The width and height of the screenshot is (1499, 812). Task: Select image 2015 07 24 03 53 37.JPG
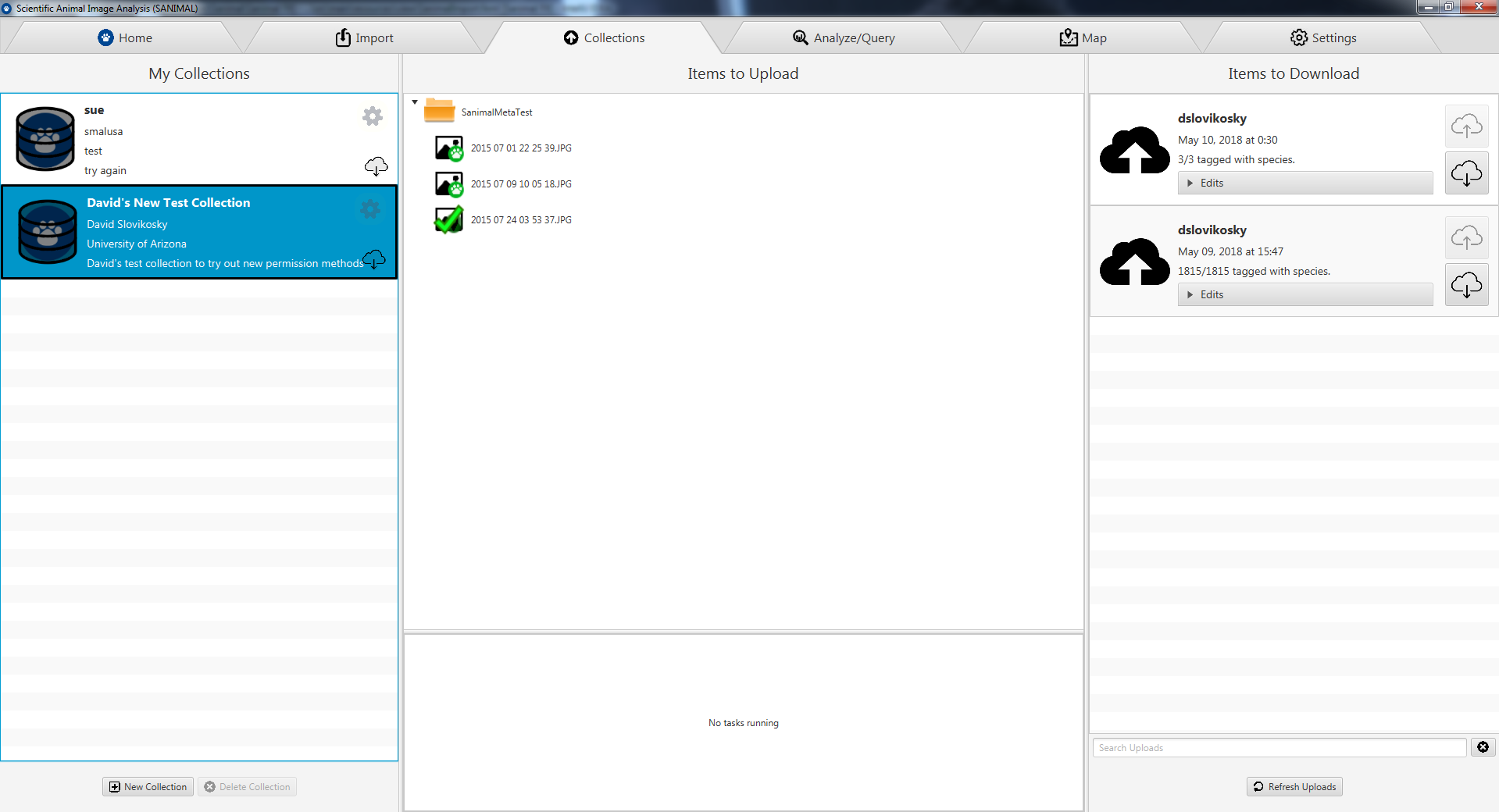tap(521, 220)
